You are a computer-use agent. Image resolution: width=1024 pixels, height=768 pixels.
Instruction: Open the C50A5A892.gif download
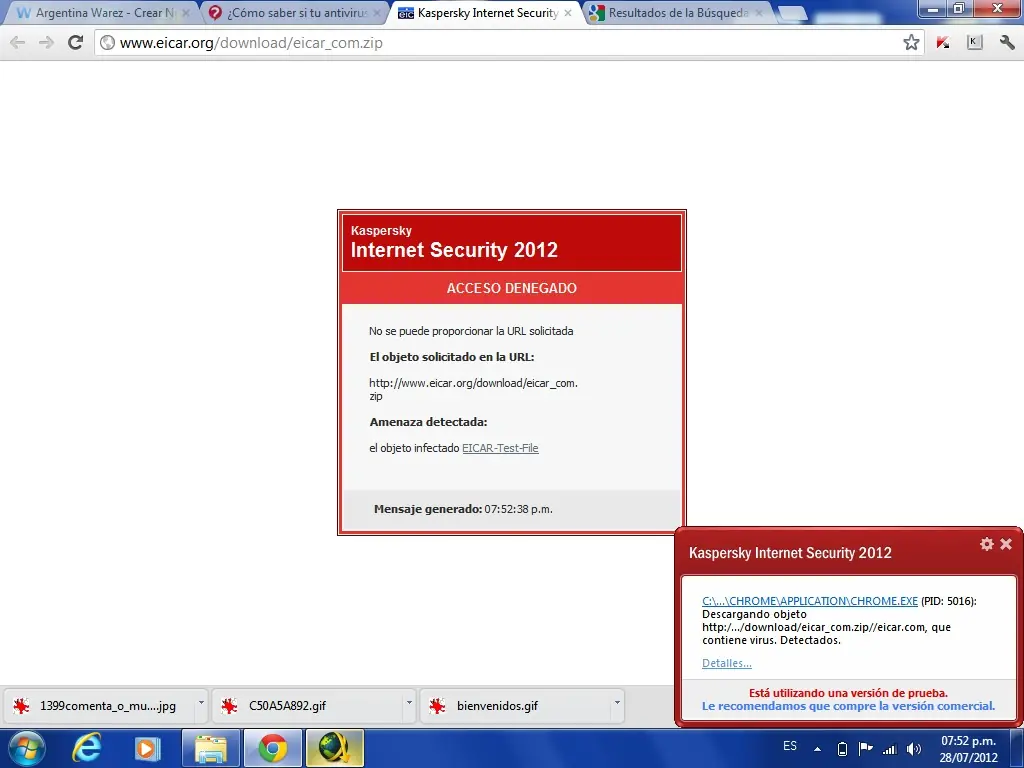click(307, 706)
